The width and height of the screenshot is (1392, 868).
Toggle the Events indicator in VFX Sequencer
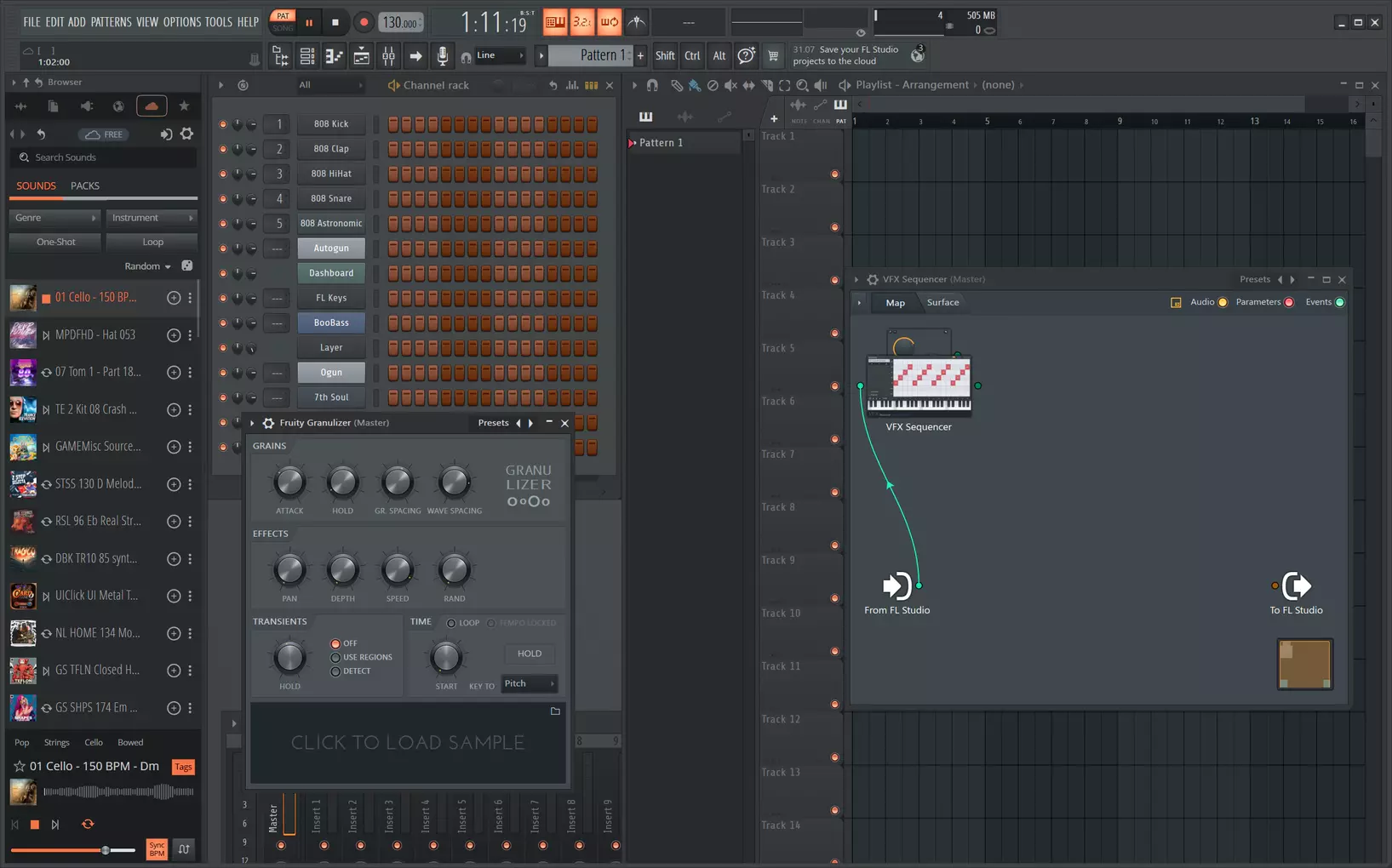coord(1340,303)
